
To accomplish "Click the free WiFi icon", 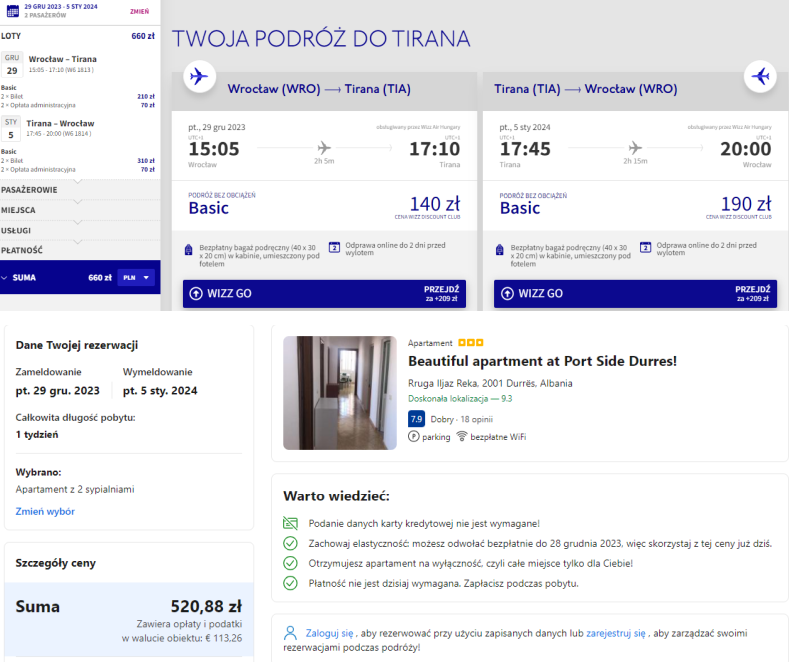I will coord(462,437).
